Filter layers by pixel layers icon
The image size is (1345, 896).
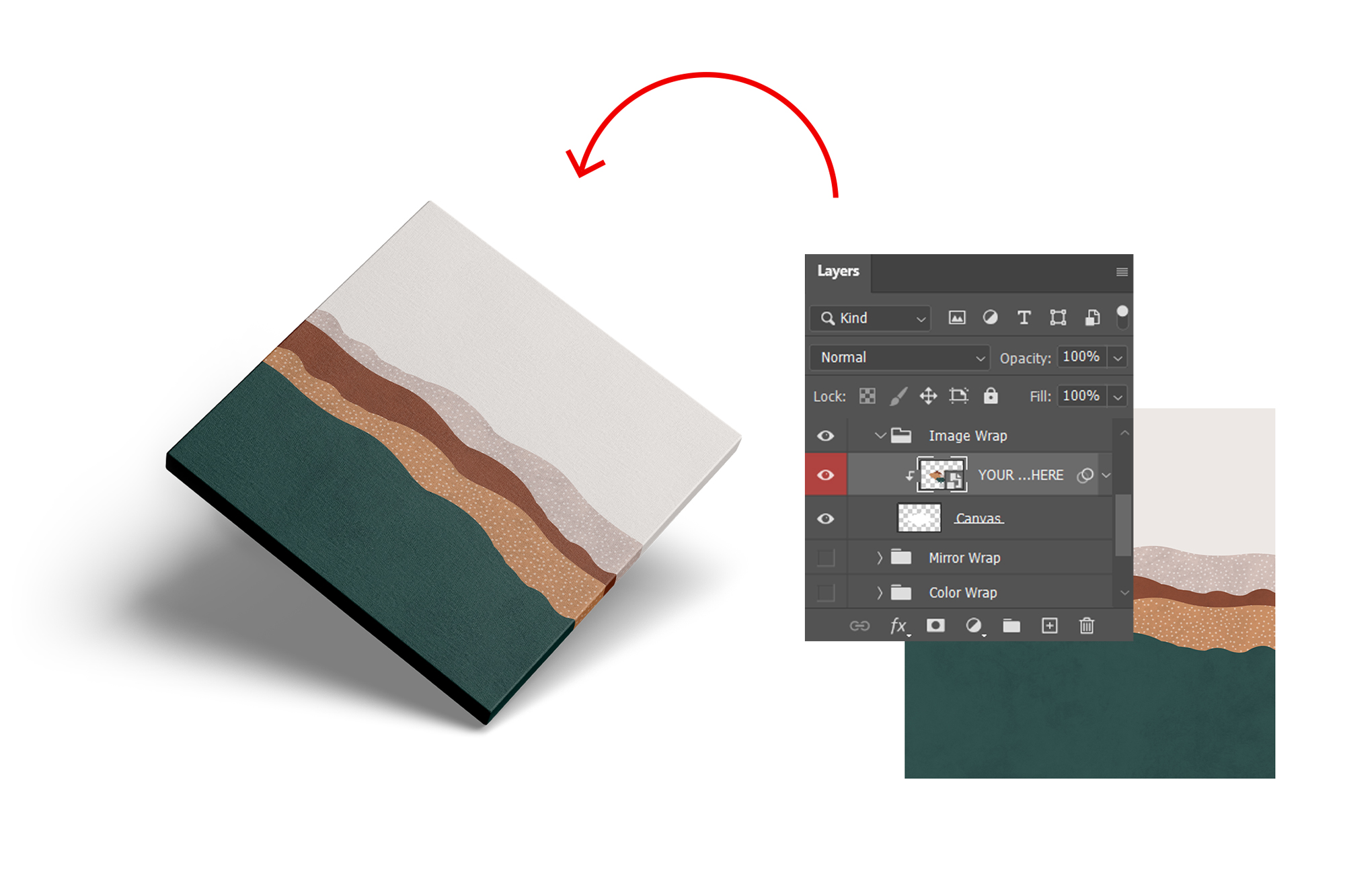click(x=957, y=318)
